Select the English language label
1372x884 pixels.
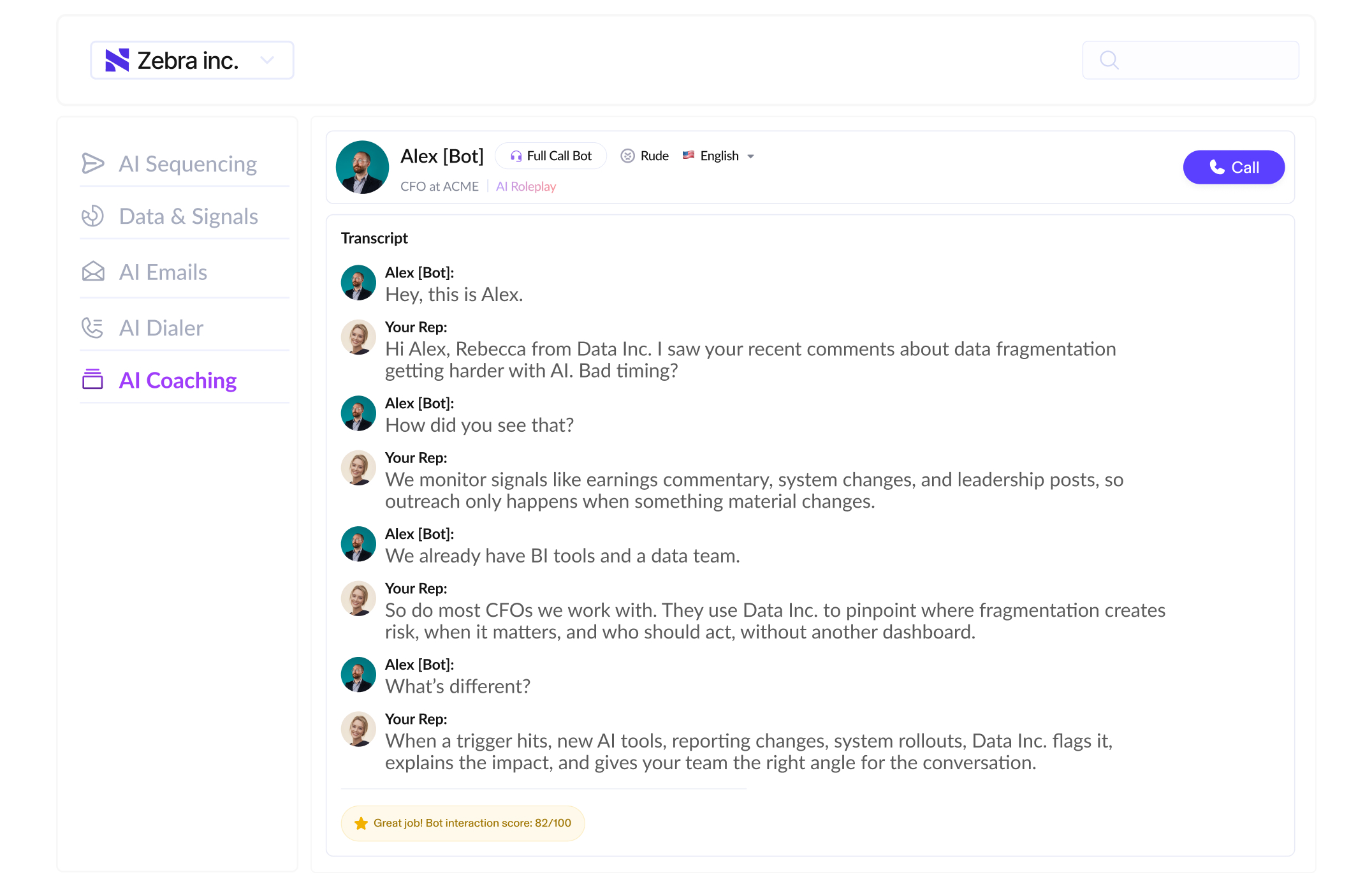(x=719, y=156)
